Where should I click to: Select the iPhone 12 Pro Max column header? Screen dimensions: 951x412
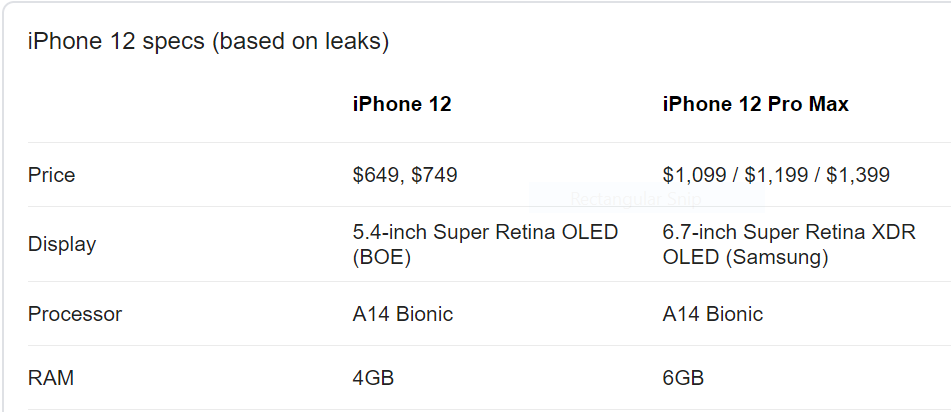(755, 104)
